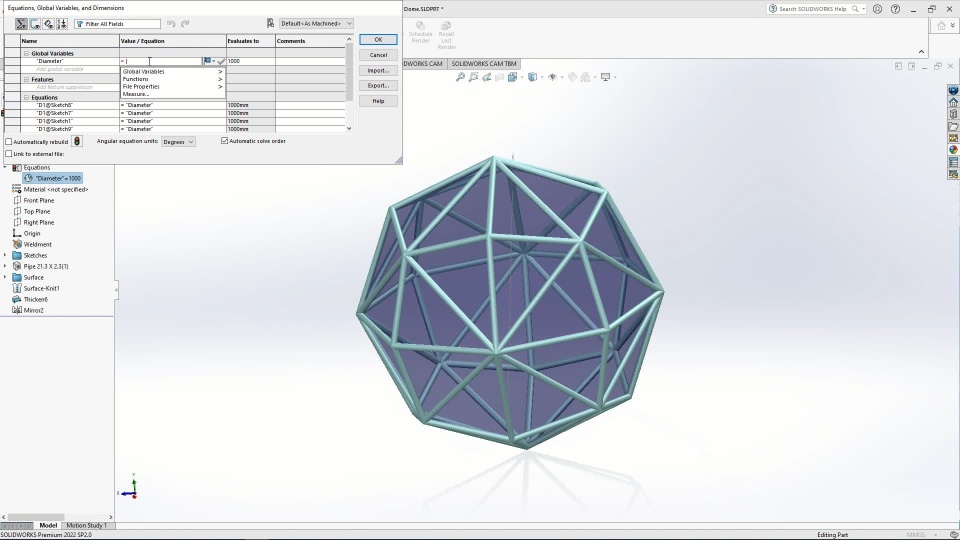Switch to Dimension View in the dialog
The width and height of the screenshot is (960, 540).
point(48,24)
